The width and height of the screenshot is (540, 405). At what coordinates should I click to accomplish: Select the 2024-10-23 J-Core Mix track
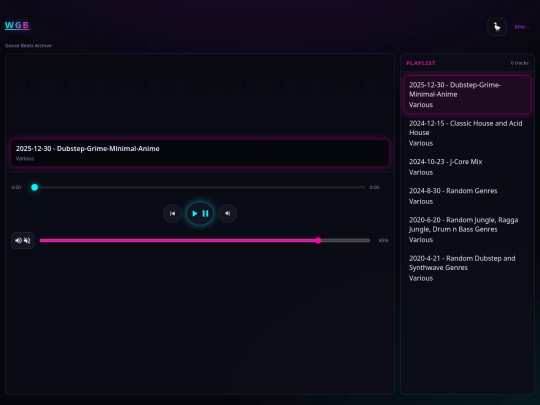click(467, 167)
